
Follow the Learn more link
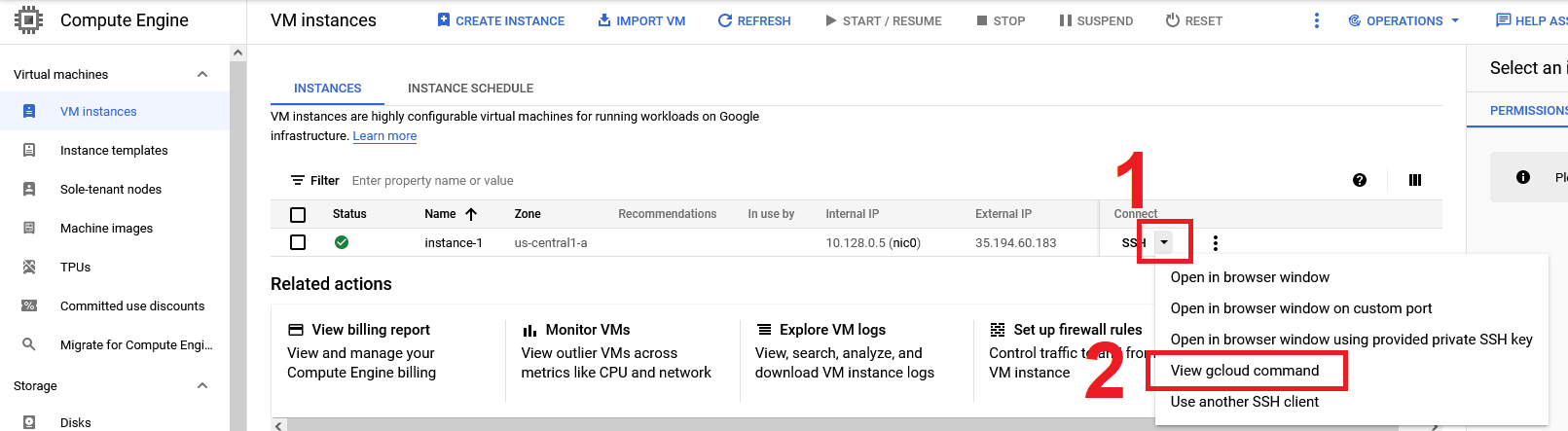(x=384, y=136)
